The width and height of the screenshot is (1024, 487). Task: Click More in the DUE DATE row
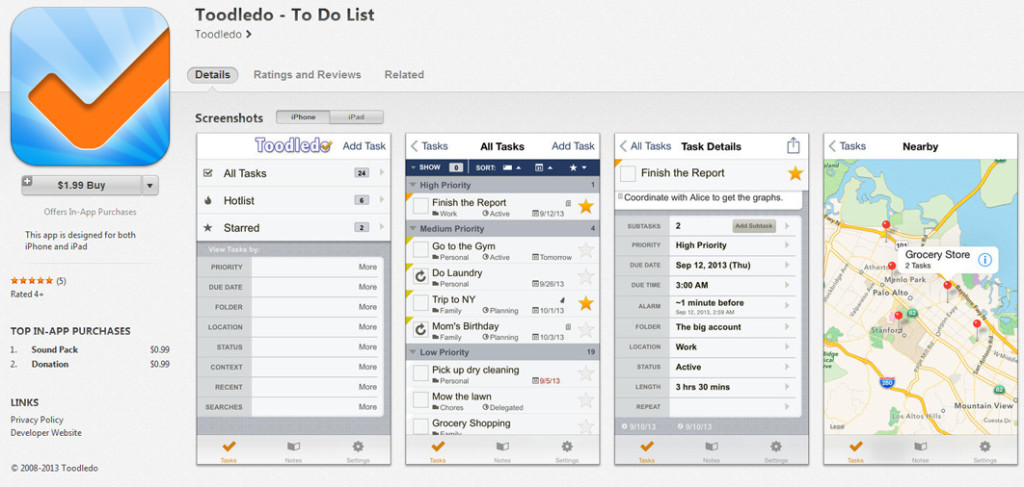click(368, 287)
